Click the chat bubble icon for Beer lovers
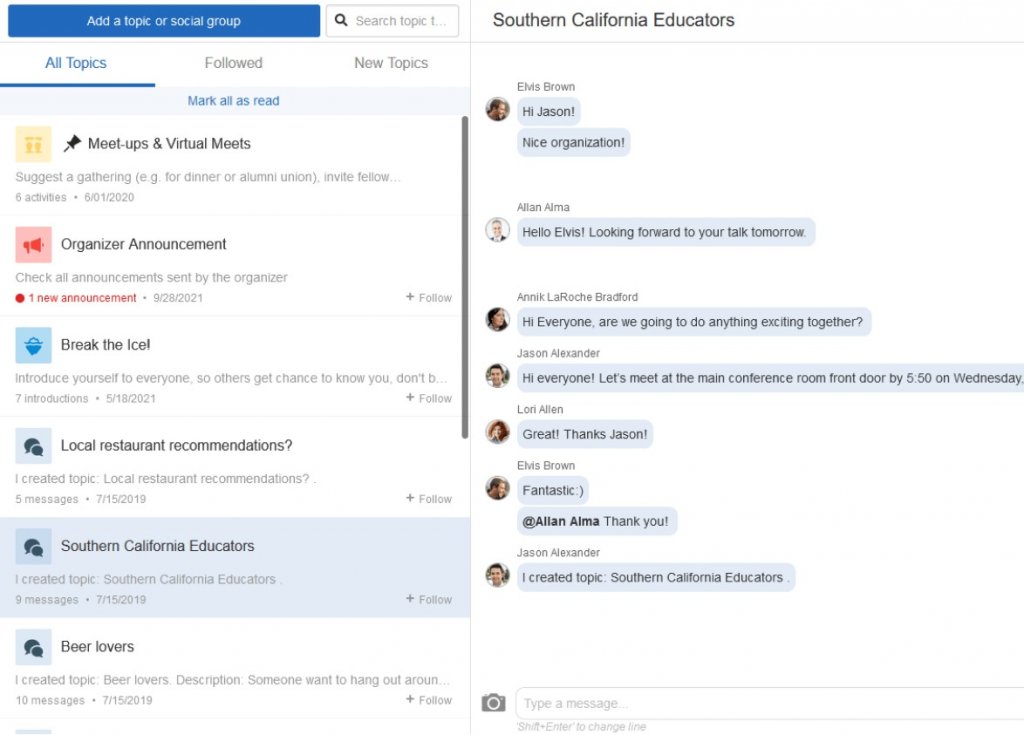 click(x=33, y=647)
